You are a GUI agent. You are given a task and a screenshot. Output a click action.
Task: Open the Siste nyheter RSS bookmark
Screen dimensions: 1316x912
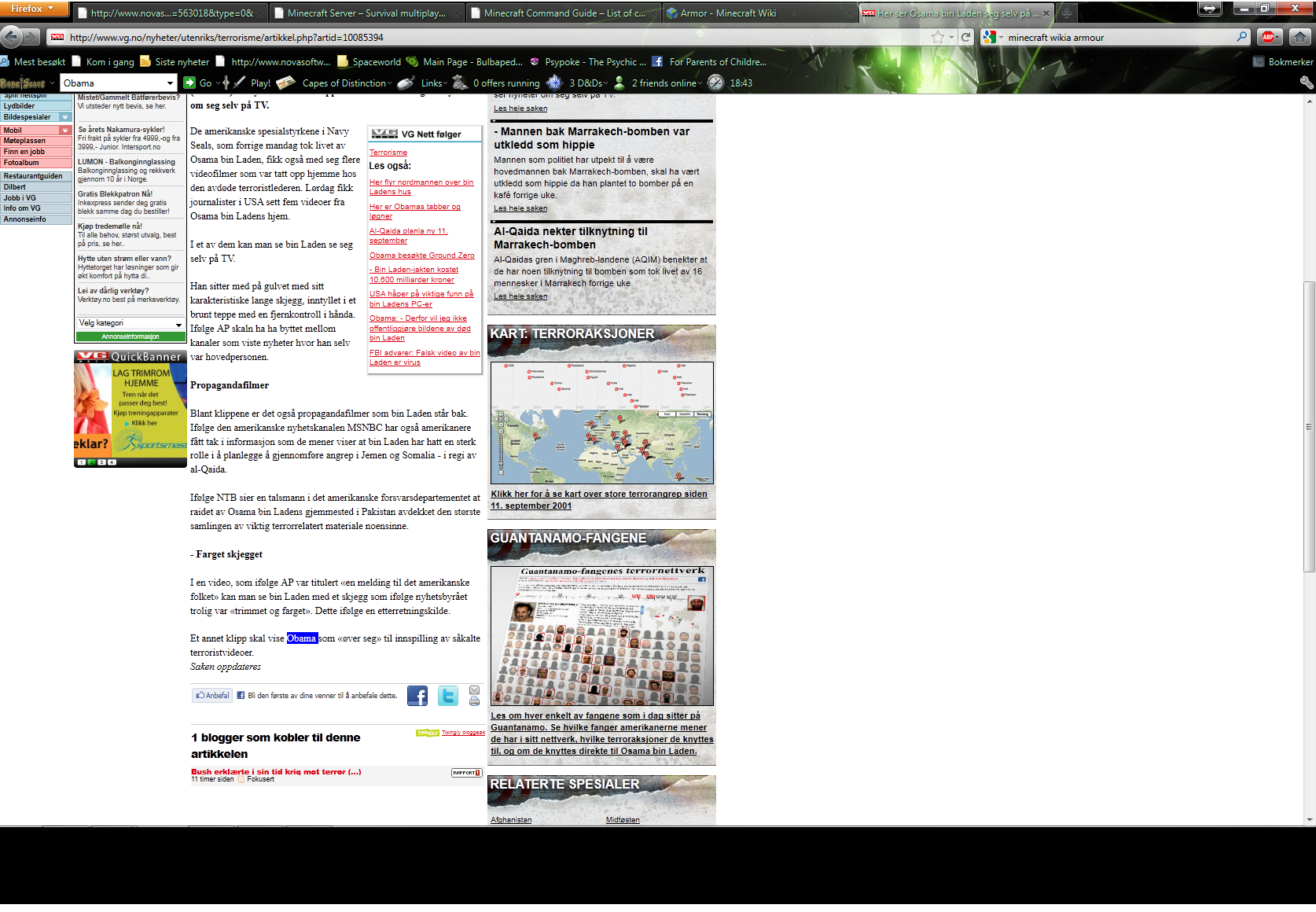[175, 61]
